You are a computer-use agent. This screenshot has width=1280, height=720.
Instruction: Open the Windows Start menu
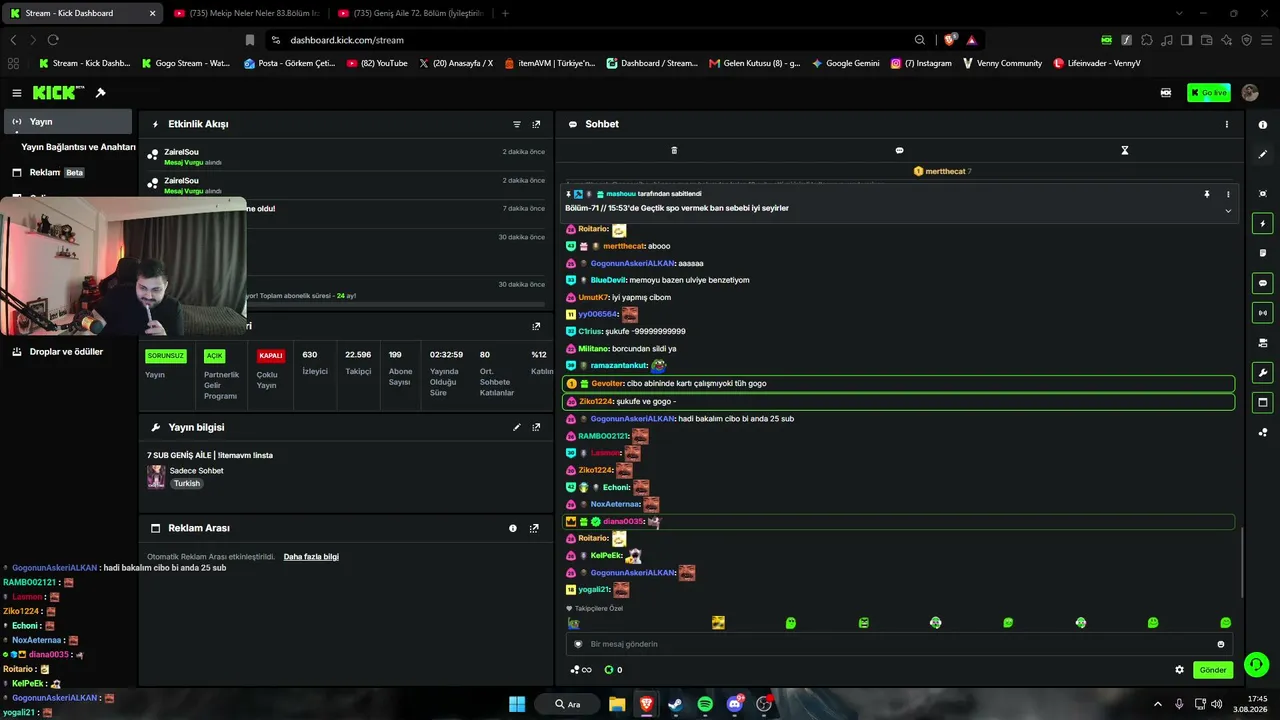point(517,704)
